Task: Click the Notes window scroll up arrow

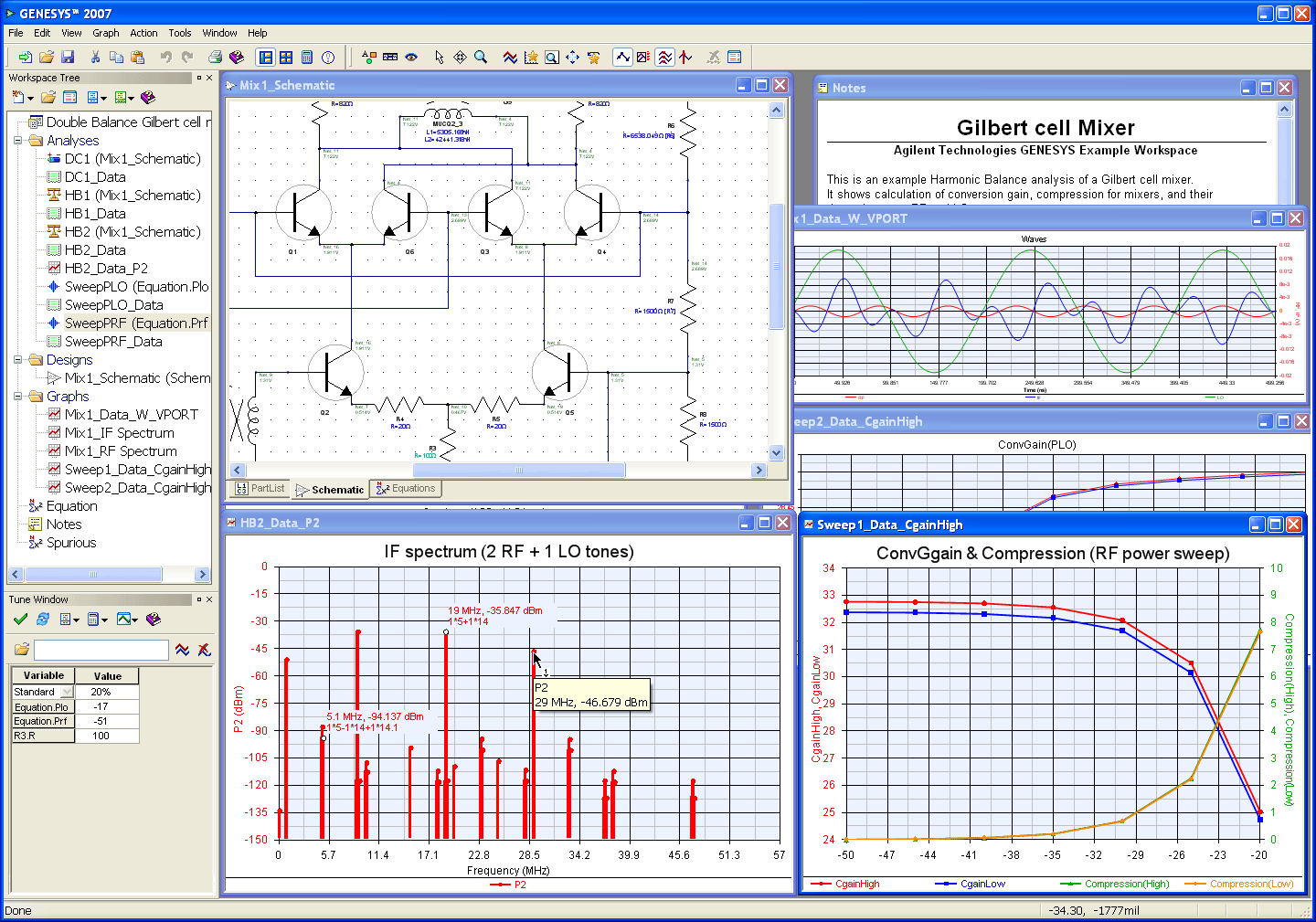Action: (1284, 109)
